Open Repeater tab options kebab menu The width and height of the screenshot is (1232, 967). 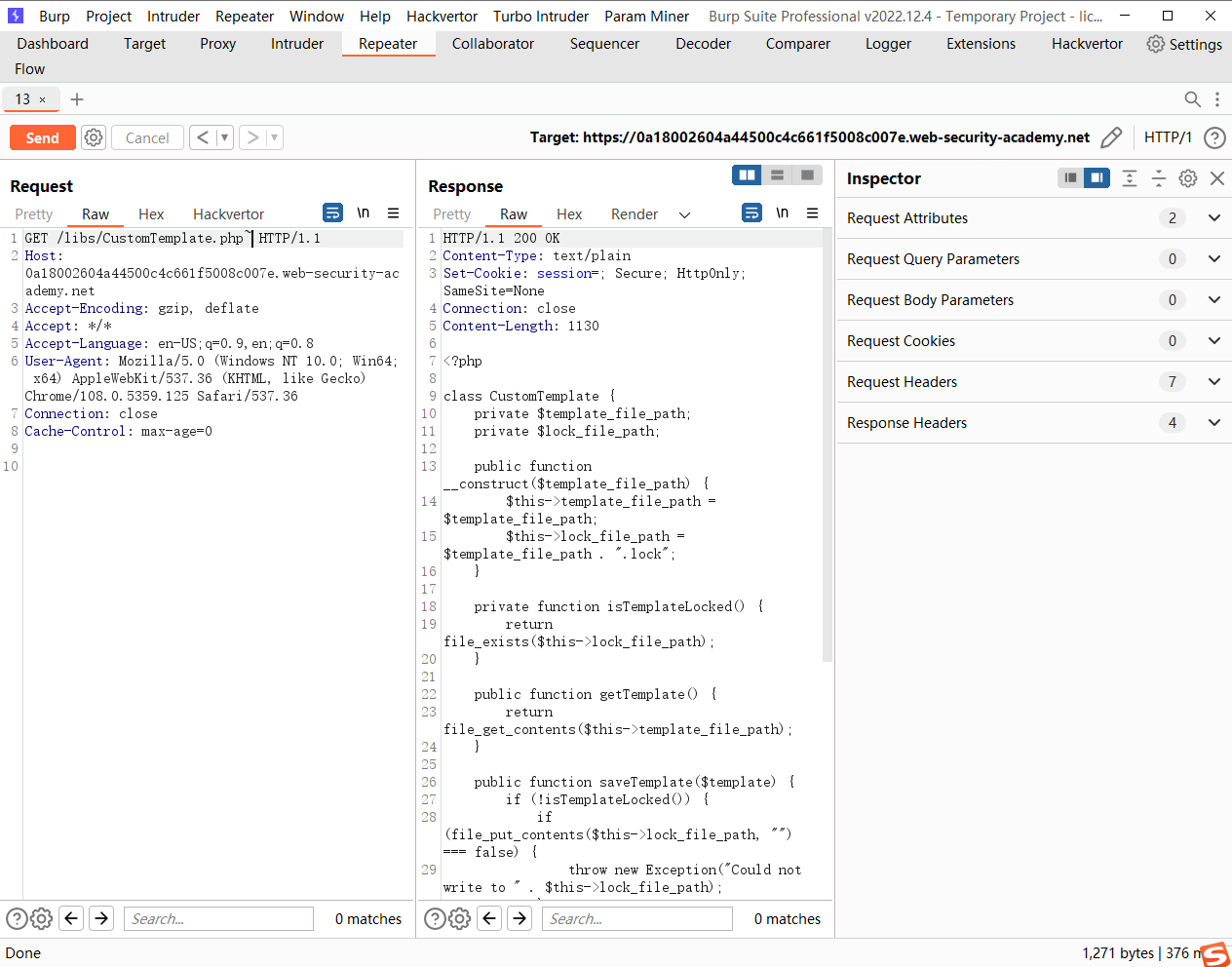(1216, 99)
